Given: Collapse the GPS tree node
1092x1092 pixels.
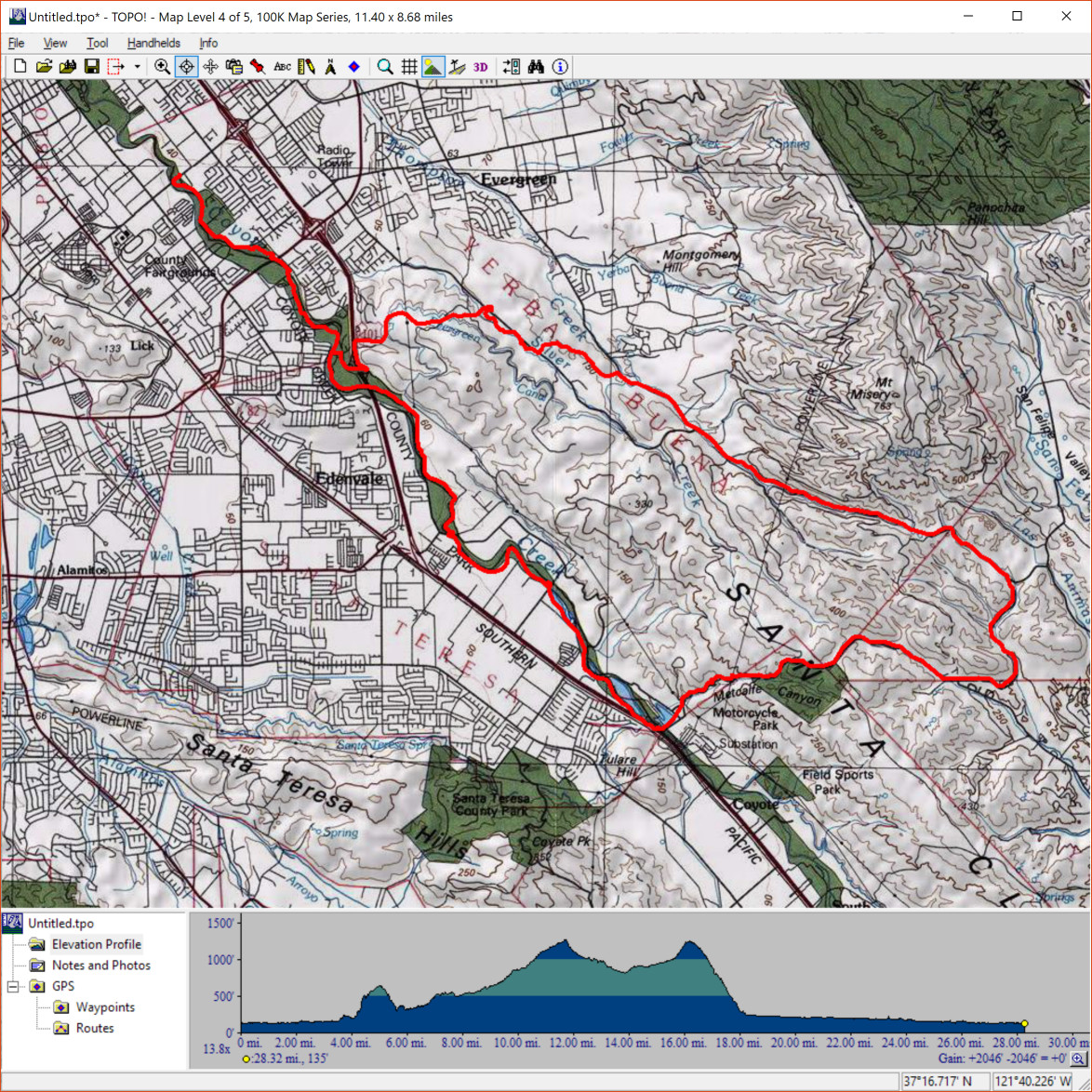Looking at the screenshot, I should point(13,986).
